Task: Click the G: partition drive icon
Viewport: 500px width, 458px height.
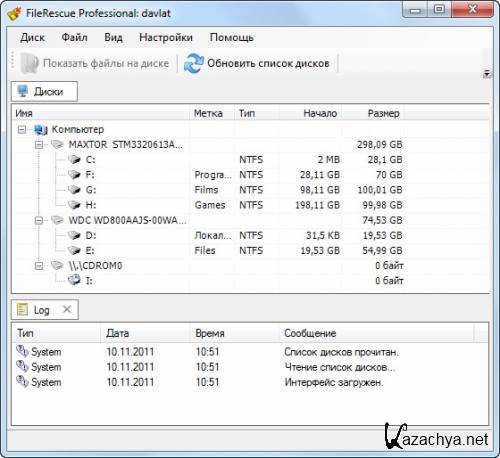Action: pyautogui.click(x=74, y=190)
